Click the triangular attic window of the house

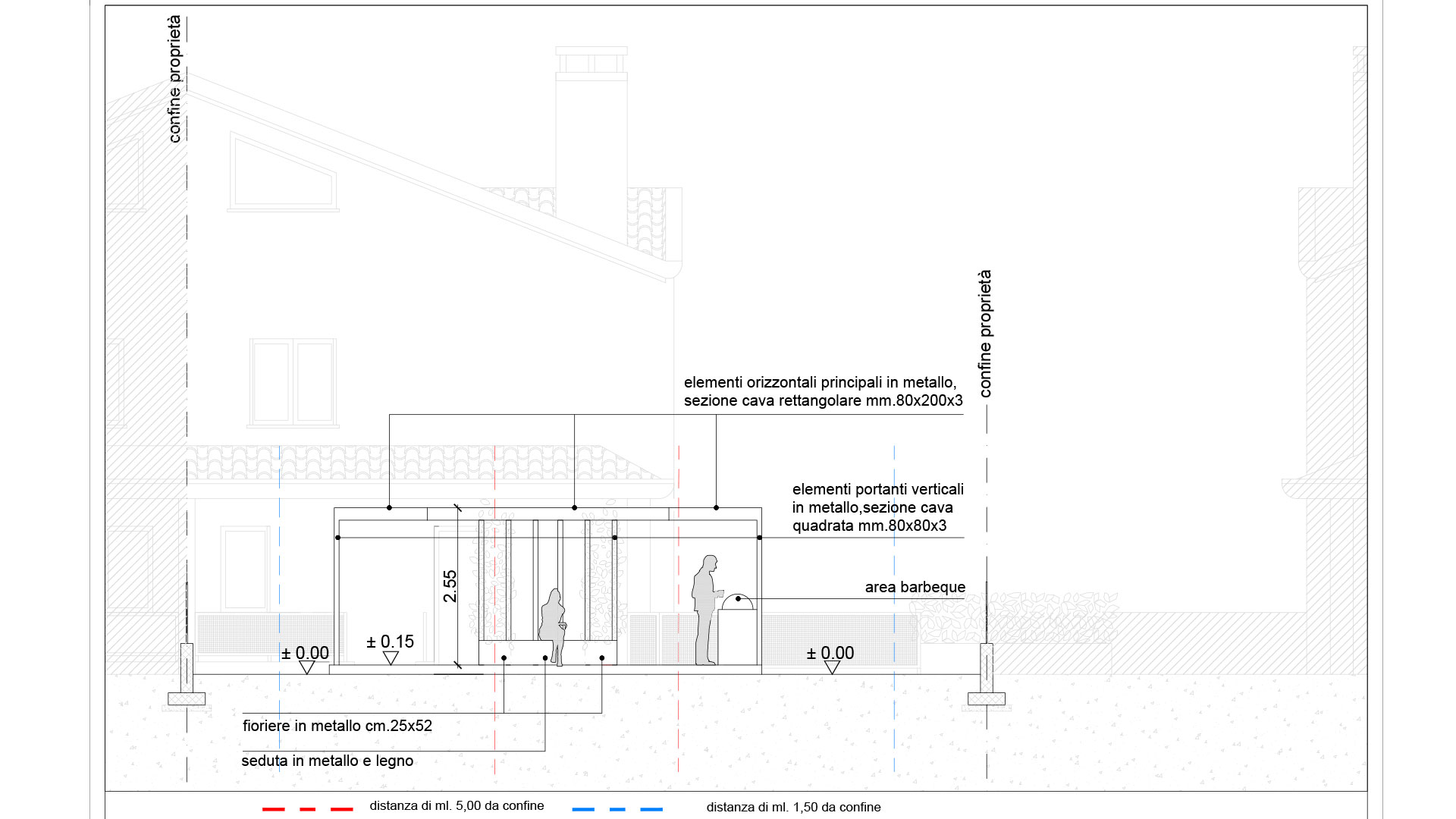coord(284,170)
